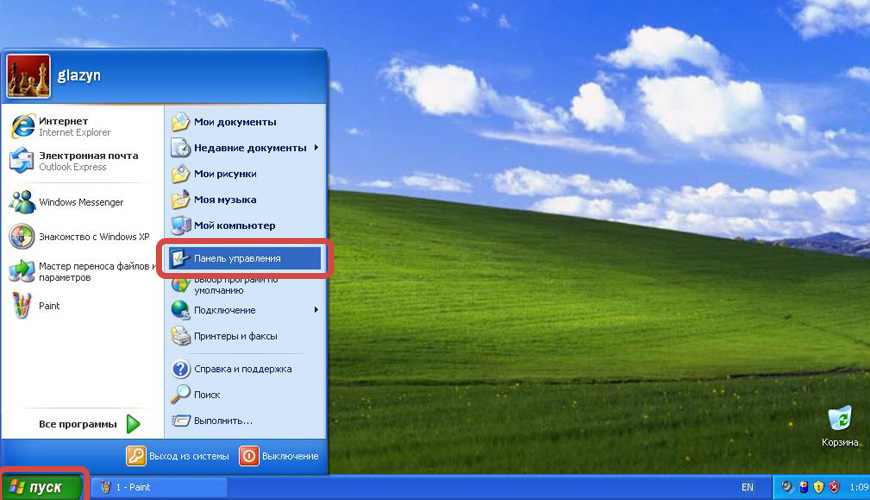Expand the Недавние документы submenu arrow

click(316, 148)
